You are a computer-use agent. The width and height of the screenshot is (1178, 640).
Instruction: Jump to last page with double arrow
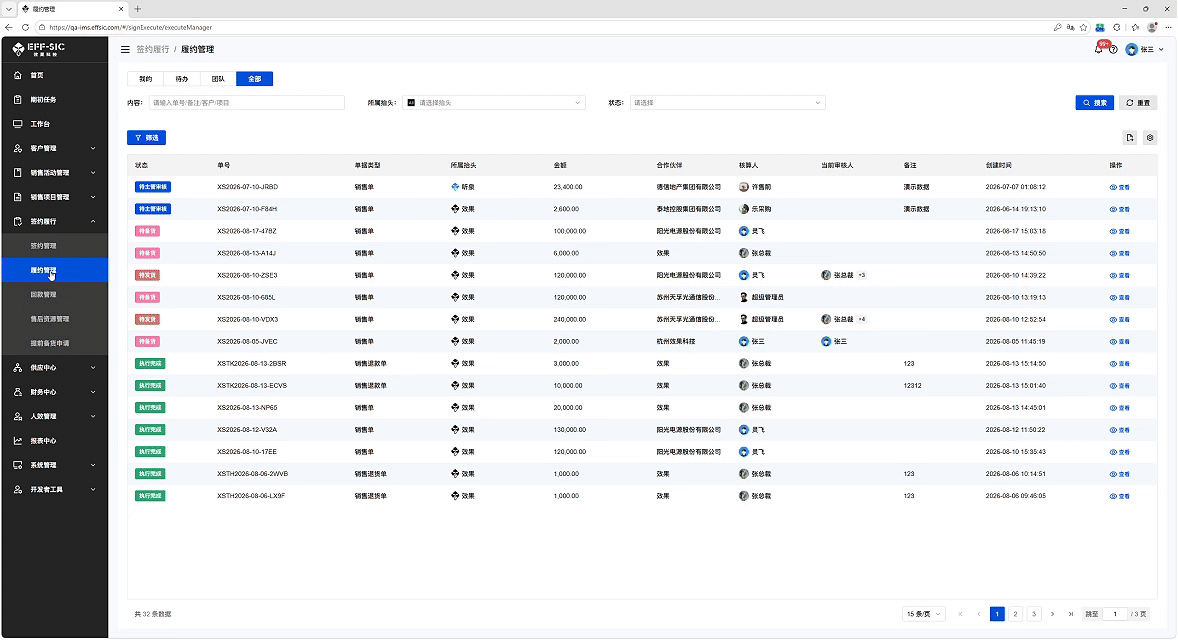(x=1071, y=614)
